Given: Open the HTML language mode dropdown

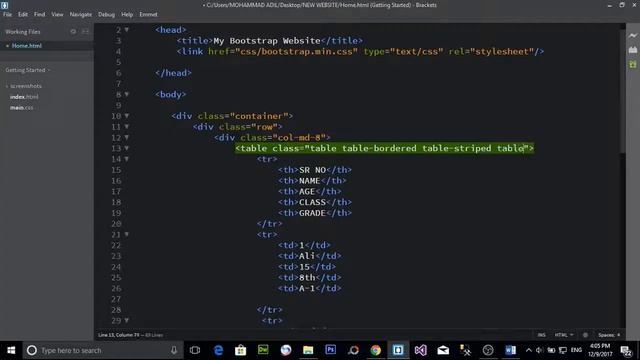Looking at the screenshot, I should tap(564, 335).
